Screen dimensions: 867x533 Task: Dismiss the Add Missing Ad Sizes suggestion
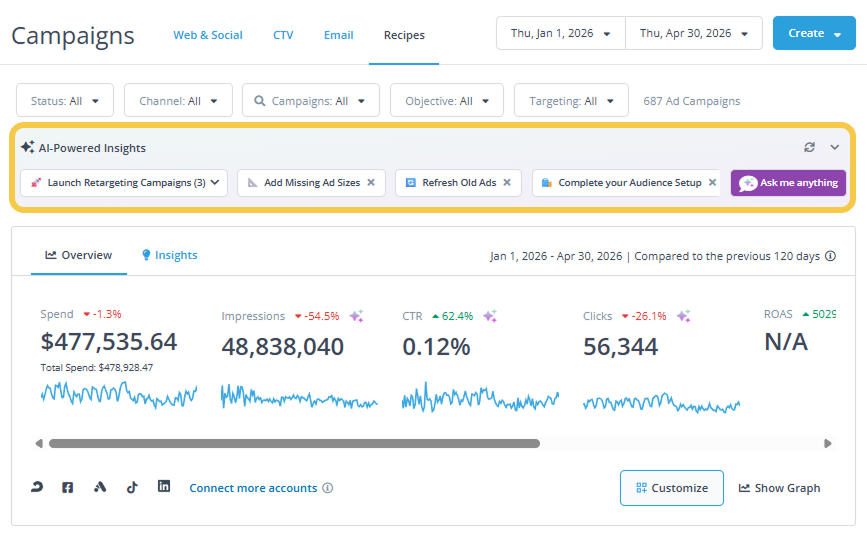pos(371,182)
